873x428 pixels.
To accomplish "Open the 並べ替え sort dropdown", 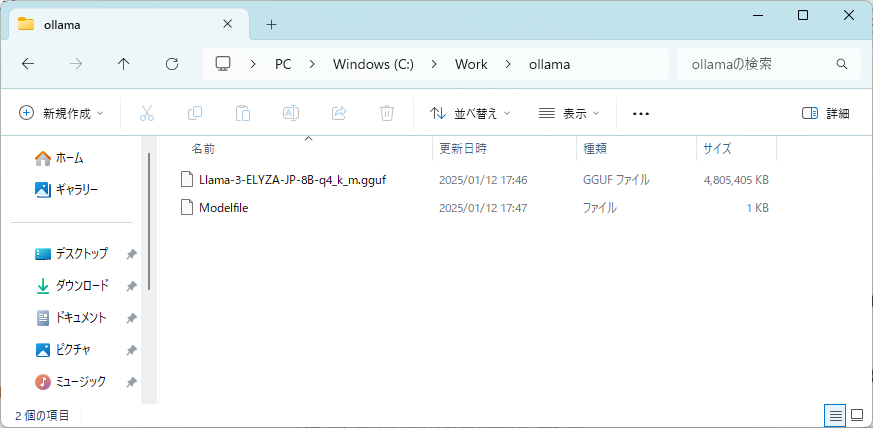I will pos(470,114).
